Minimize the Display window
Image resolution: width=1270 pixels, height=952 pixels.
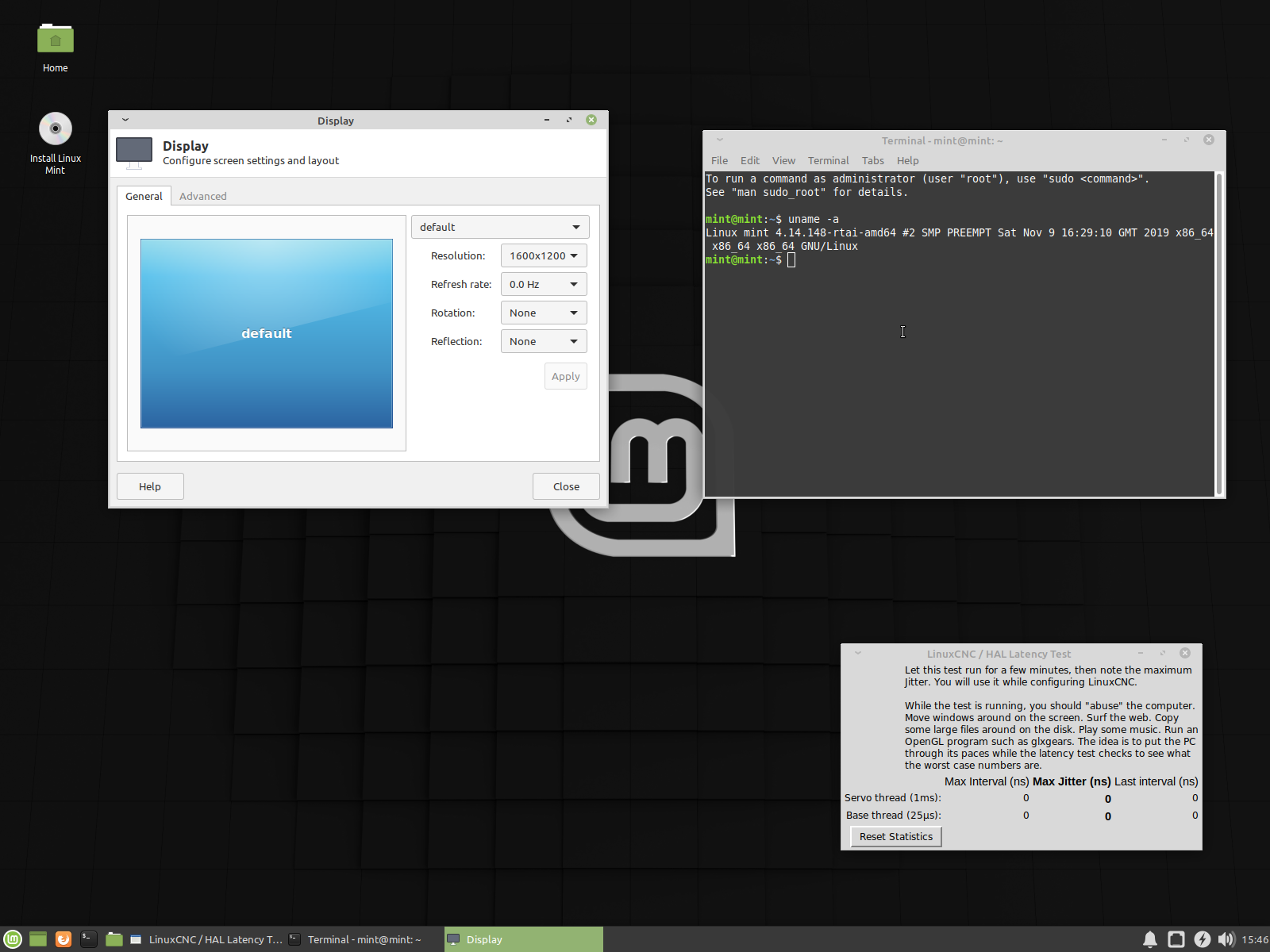coord(547,120)
